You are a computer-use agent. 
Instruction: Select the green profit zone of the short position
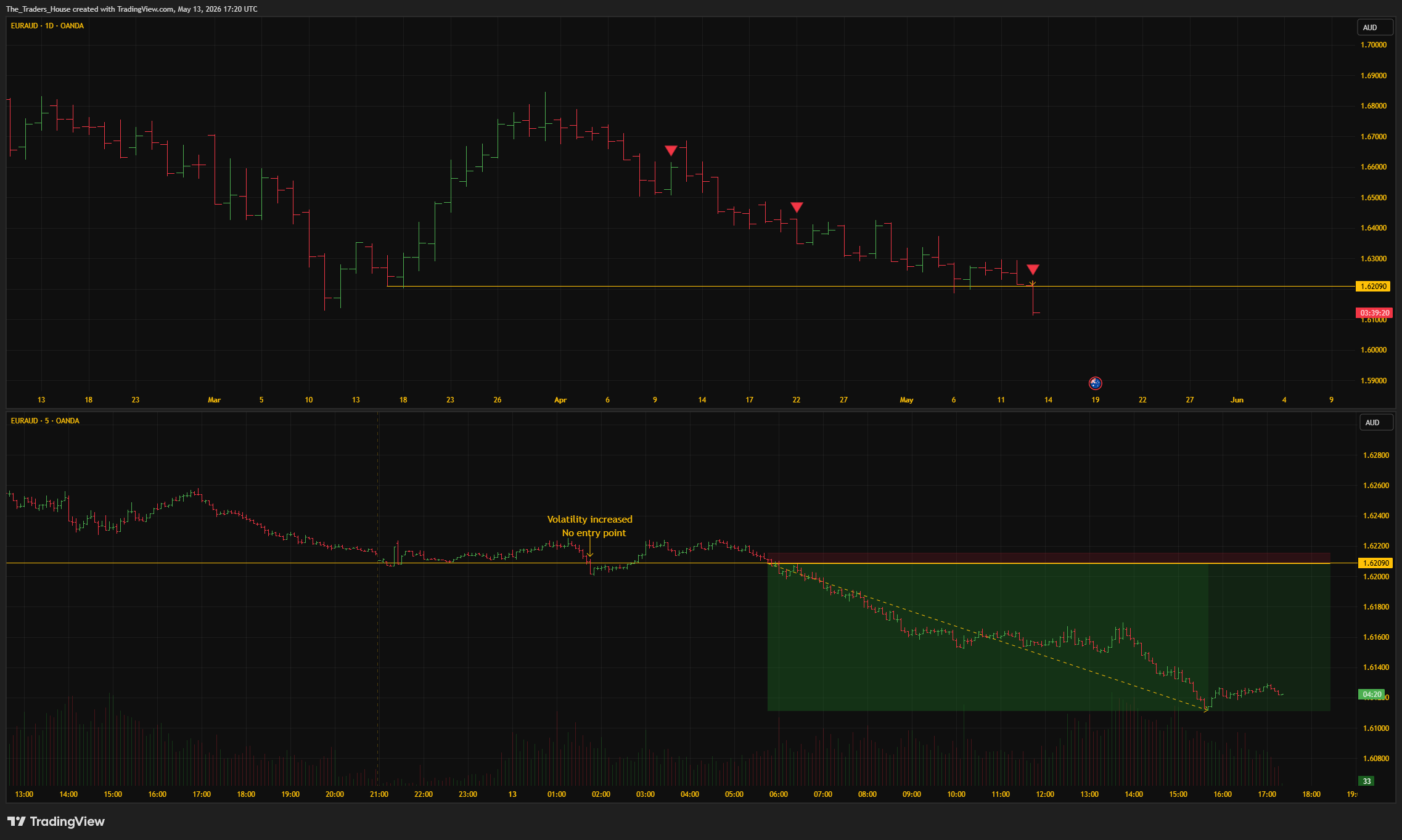tap(1048, 637)
